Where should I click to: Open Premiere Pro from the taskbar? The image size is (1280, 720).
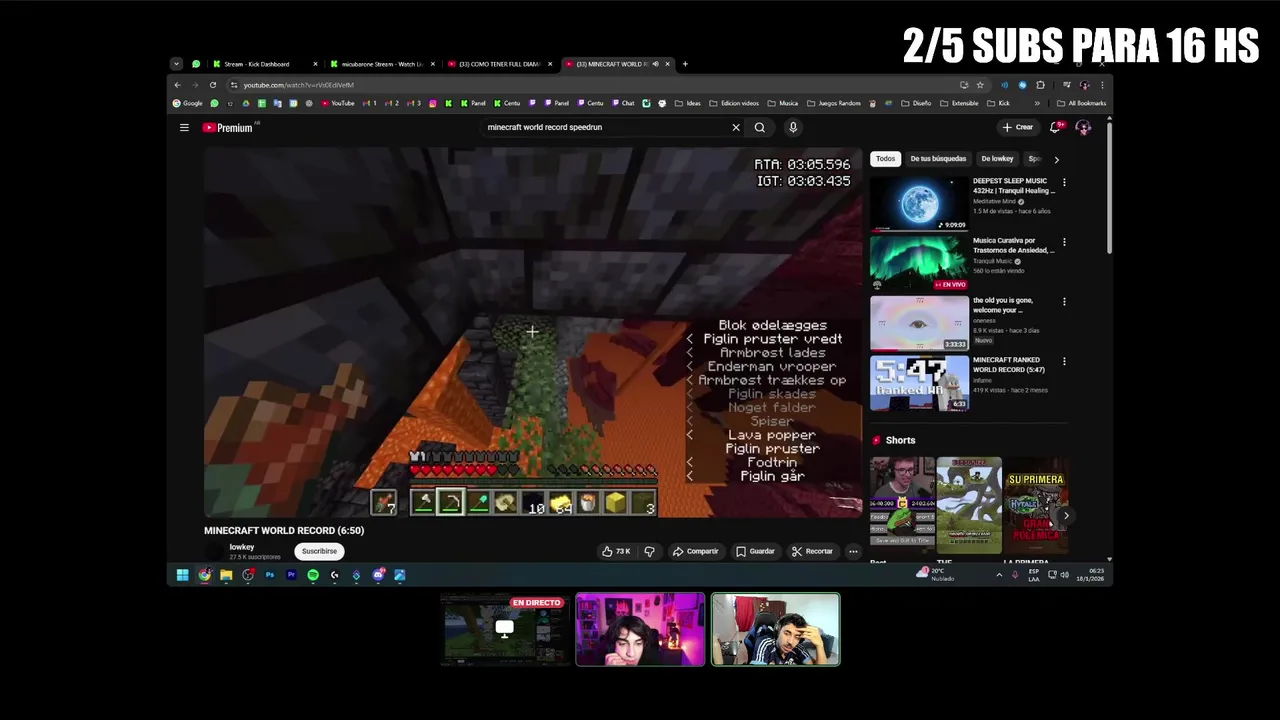click(x=291, y=575)
